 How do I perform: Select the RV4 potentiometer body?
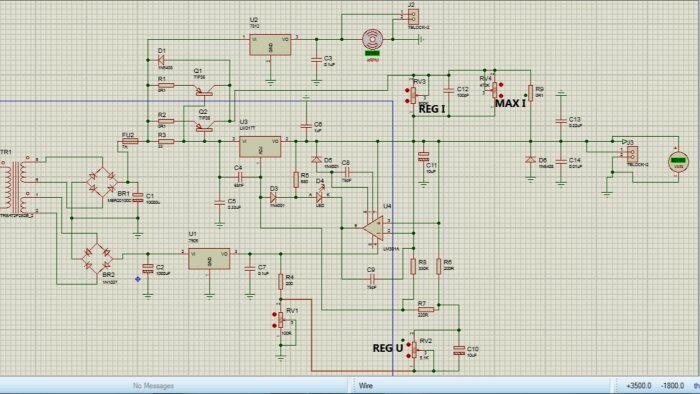(495, 90)
